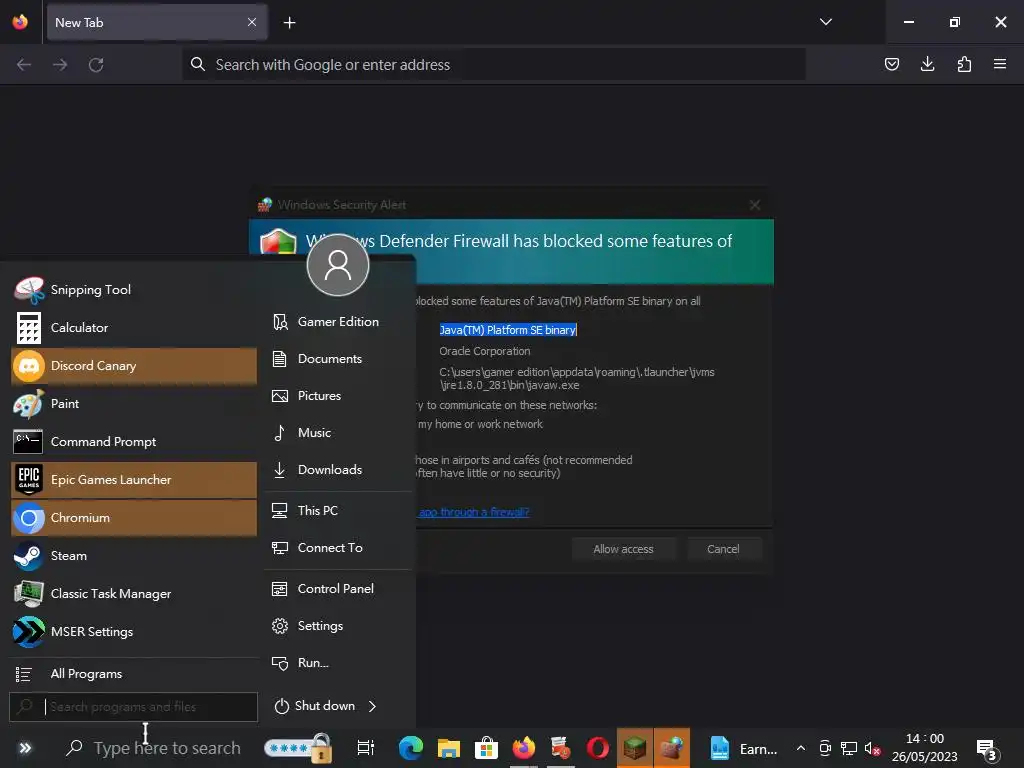Viewport: 1024px width, 768px height.
Task: Open Discord Canary app
Action: [134, 366]
